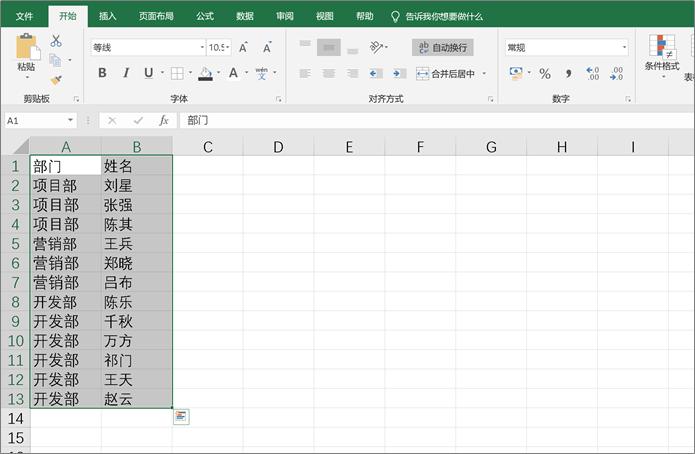Switch to the 插入 Insert tab
695x454 pixels.
[x=107, y=16]
